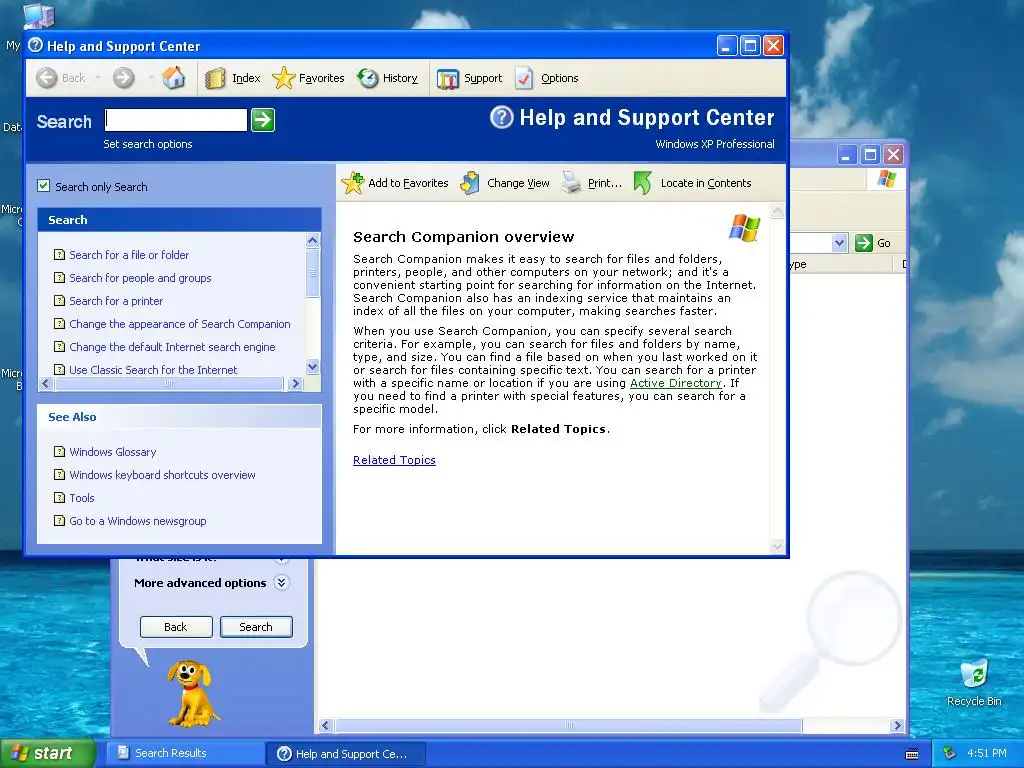Click Locate in Contents green arrow icon
The height and width of the screenshot is (768, 1024).
(643, 183)
